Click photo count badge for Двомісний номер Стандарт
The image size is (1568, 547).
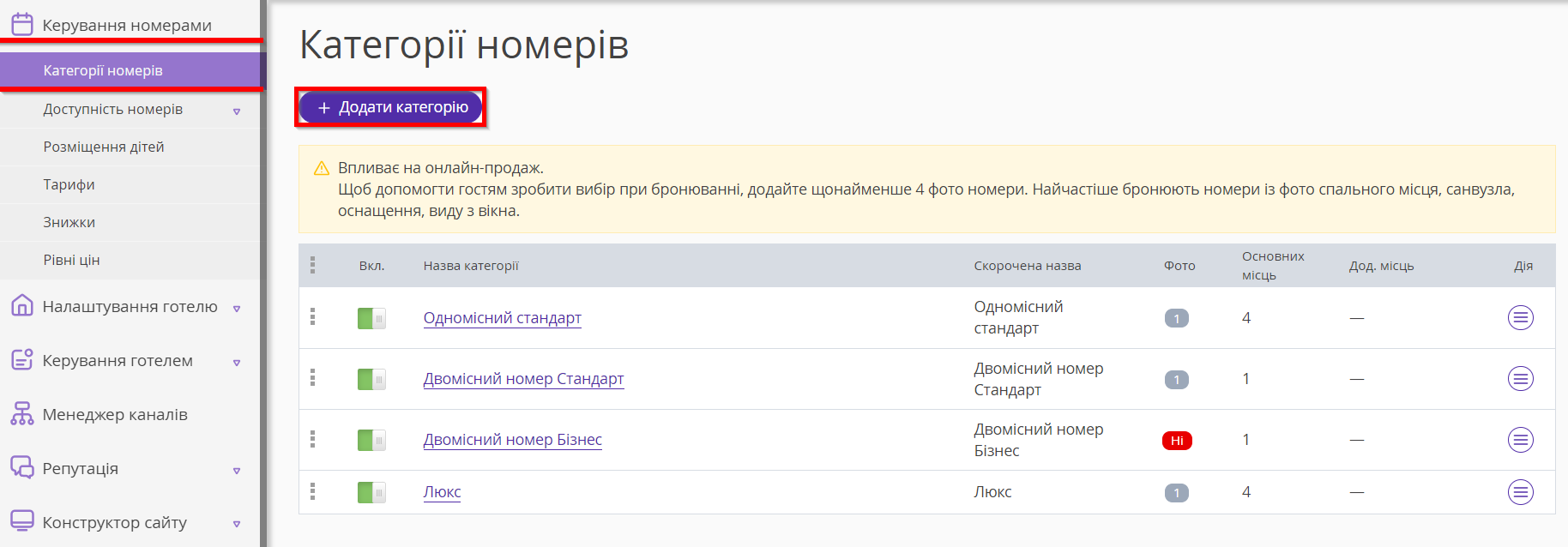pos(1177,379)
